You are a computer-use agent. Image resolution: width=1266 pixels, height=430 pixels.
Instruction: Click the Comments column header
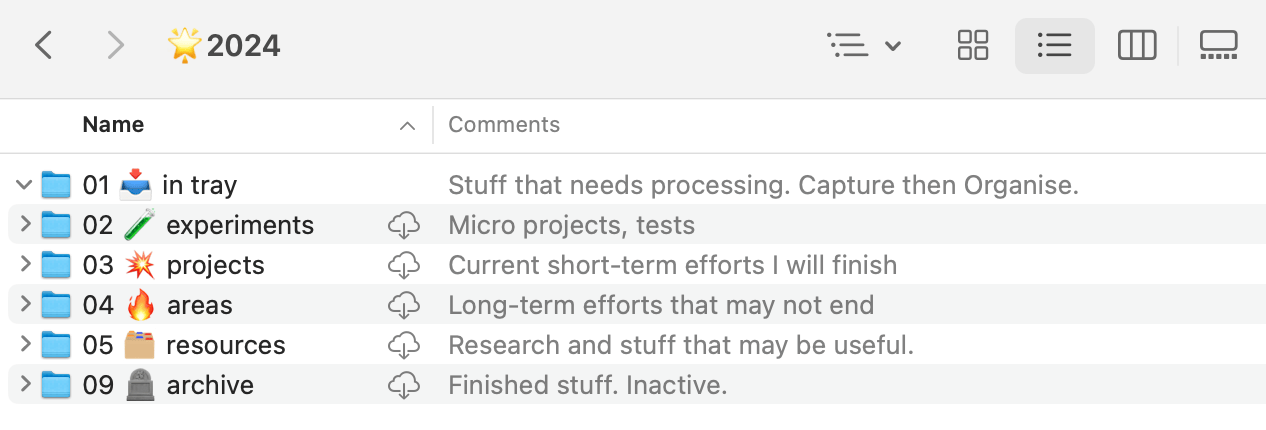tap(504, 125)
